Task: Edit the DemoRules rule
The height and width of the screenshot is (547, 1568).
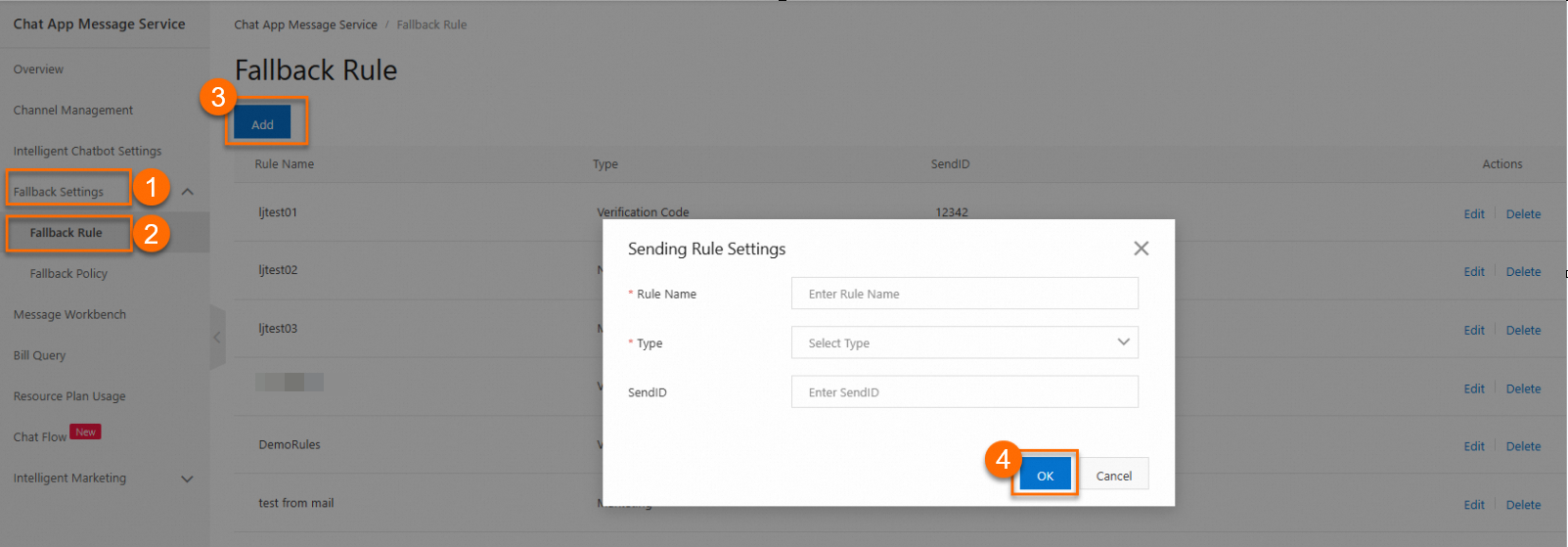Action: [1474, 446]
